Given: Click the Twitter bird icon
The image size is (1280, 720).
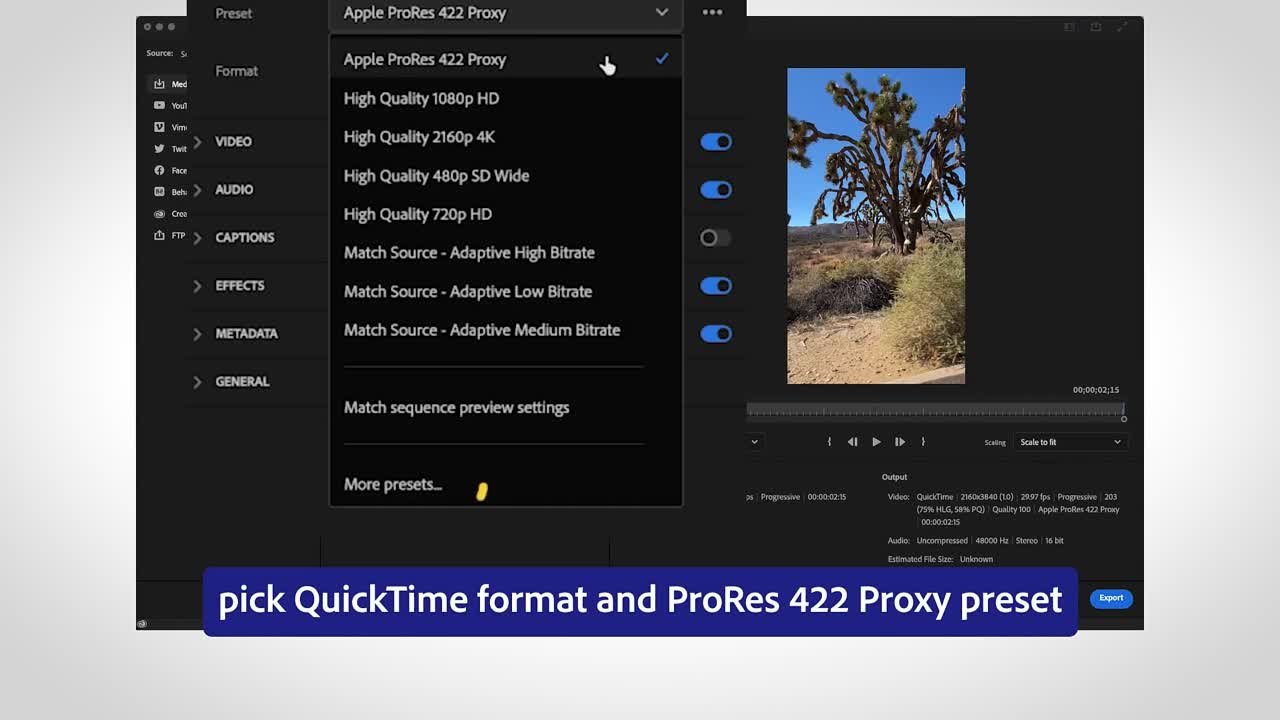Looking at the screenshot, I should pos(159,149).
